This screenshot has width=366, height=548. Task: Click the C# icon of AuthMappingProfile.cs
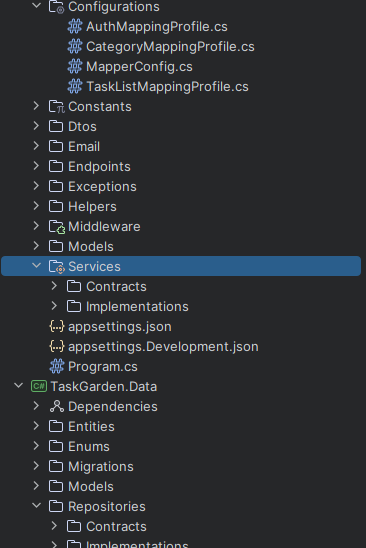pos(75,27)
